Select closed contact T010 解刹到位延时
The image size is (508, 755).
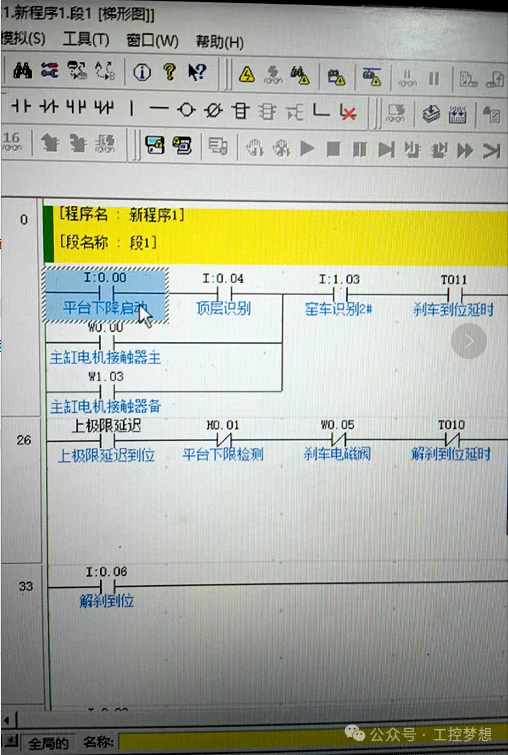[451, 439]
